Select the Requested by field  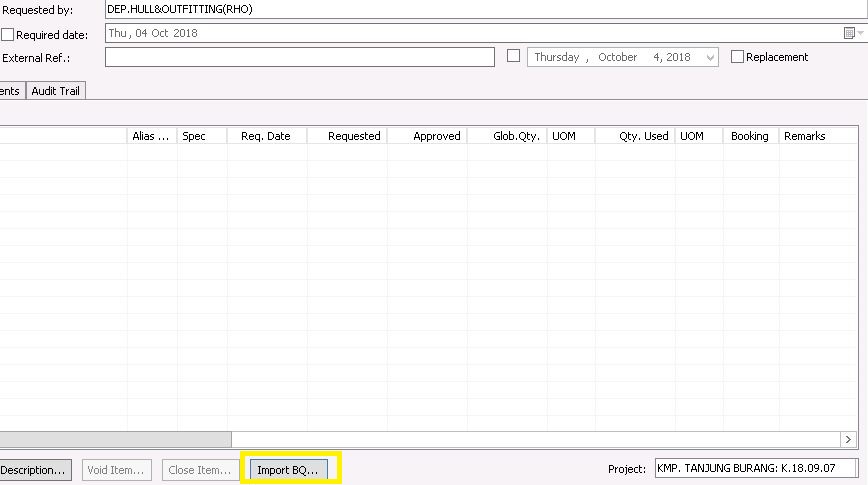point(480,9)
